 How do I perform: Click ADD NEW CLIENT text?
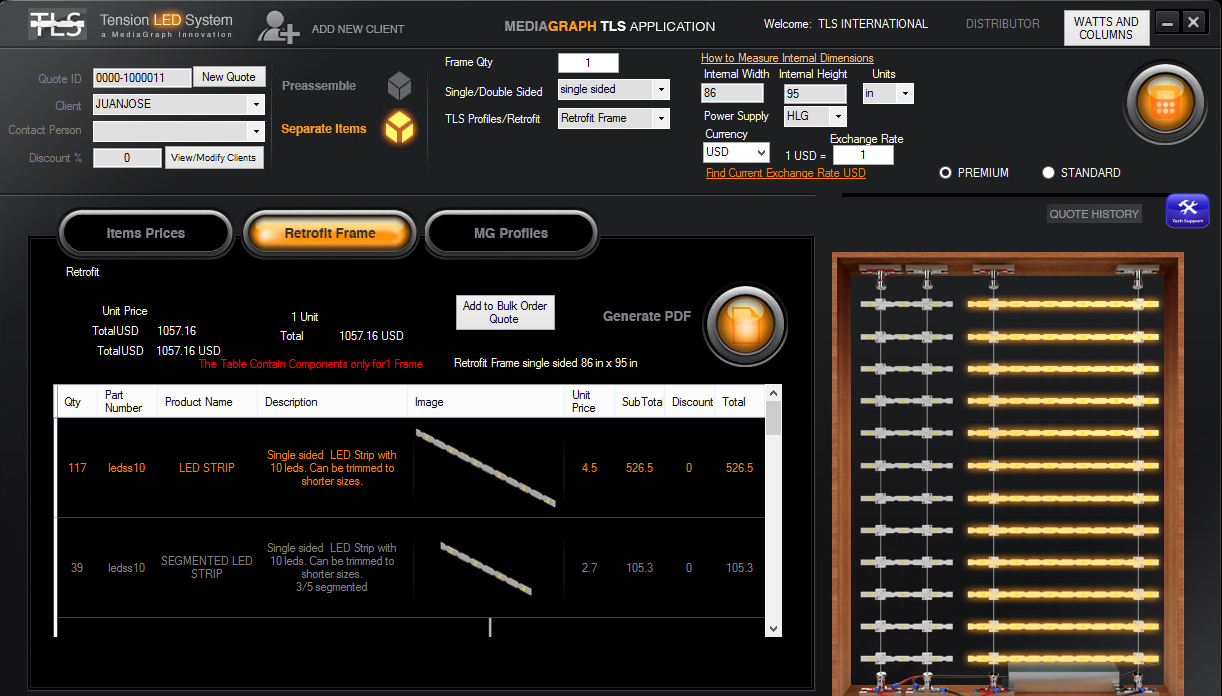coord(358,29)
